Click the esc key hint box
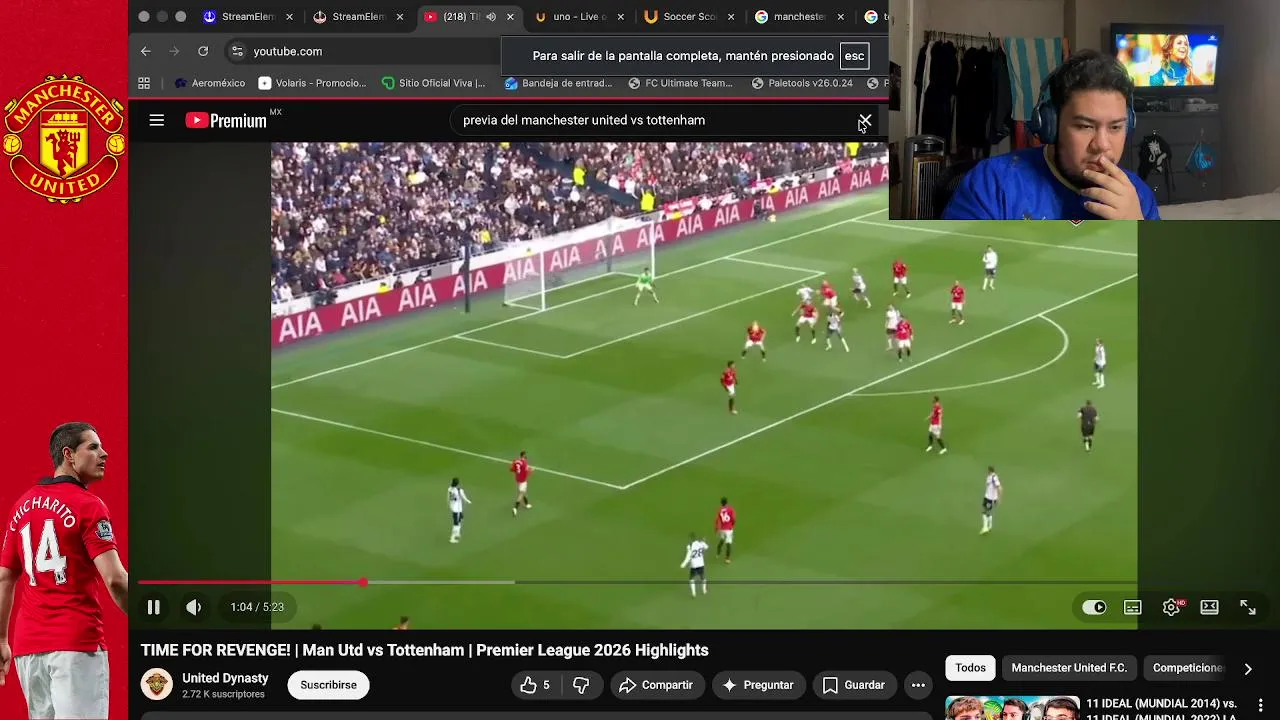 pyautogui.click(x=854, y=56)
